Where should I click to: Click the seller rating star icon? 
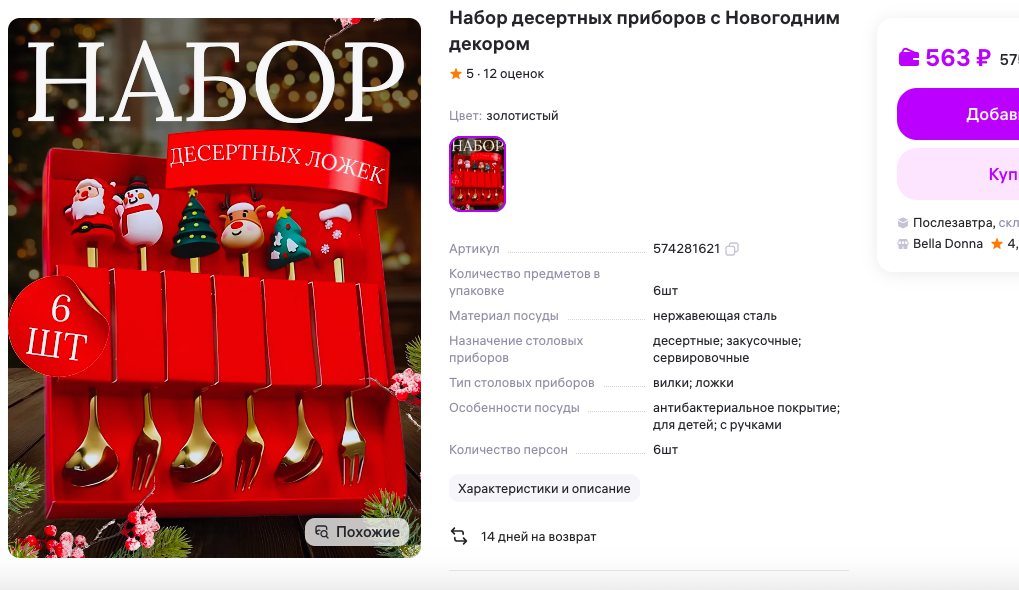click(996, 244)
